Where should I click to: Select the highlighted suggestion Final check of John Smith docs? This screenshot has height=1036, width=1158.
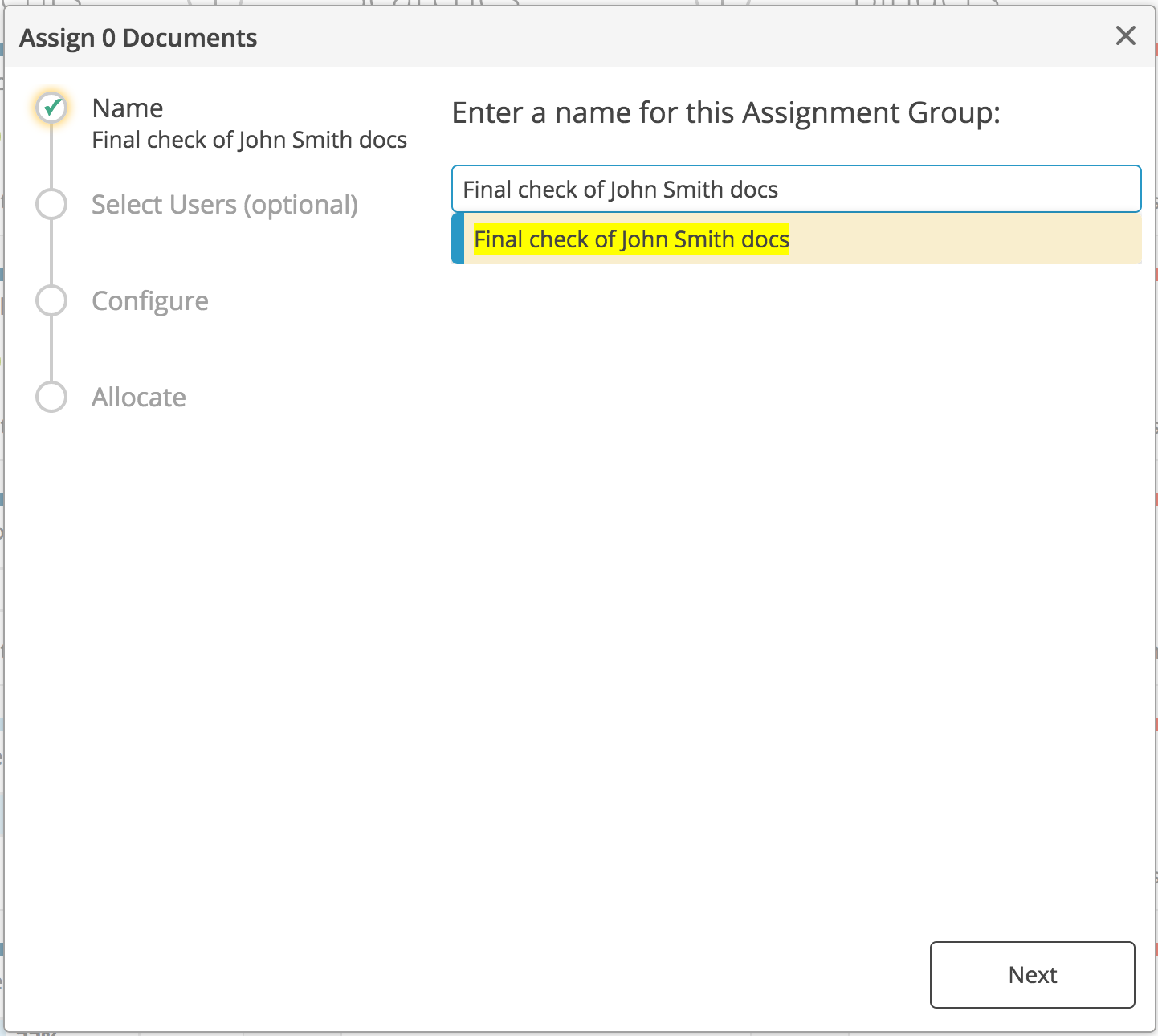coord(631,239)
